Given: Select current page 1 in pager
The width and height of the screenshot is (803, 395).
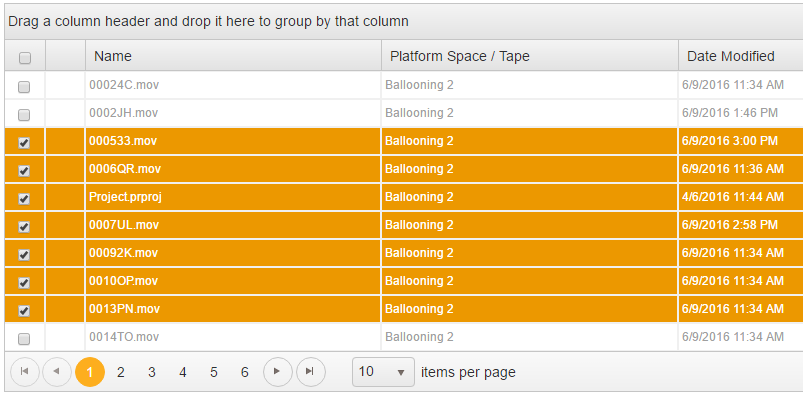Looking at the screenshot, I should click(90, 372).
